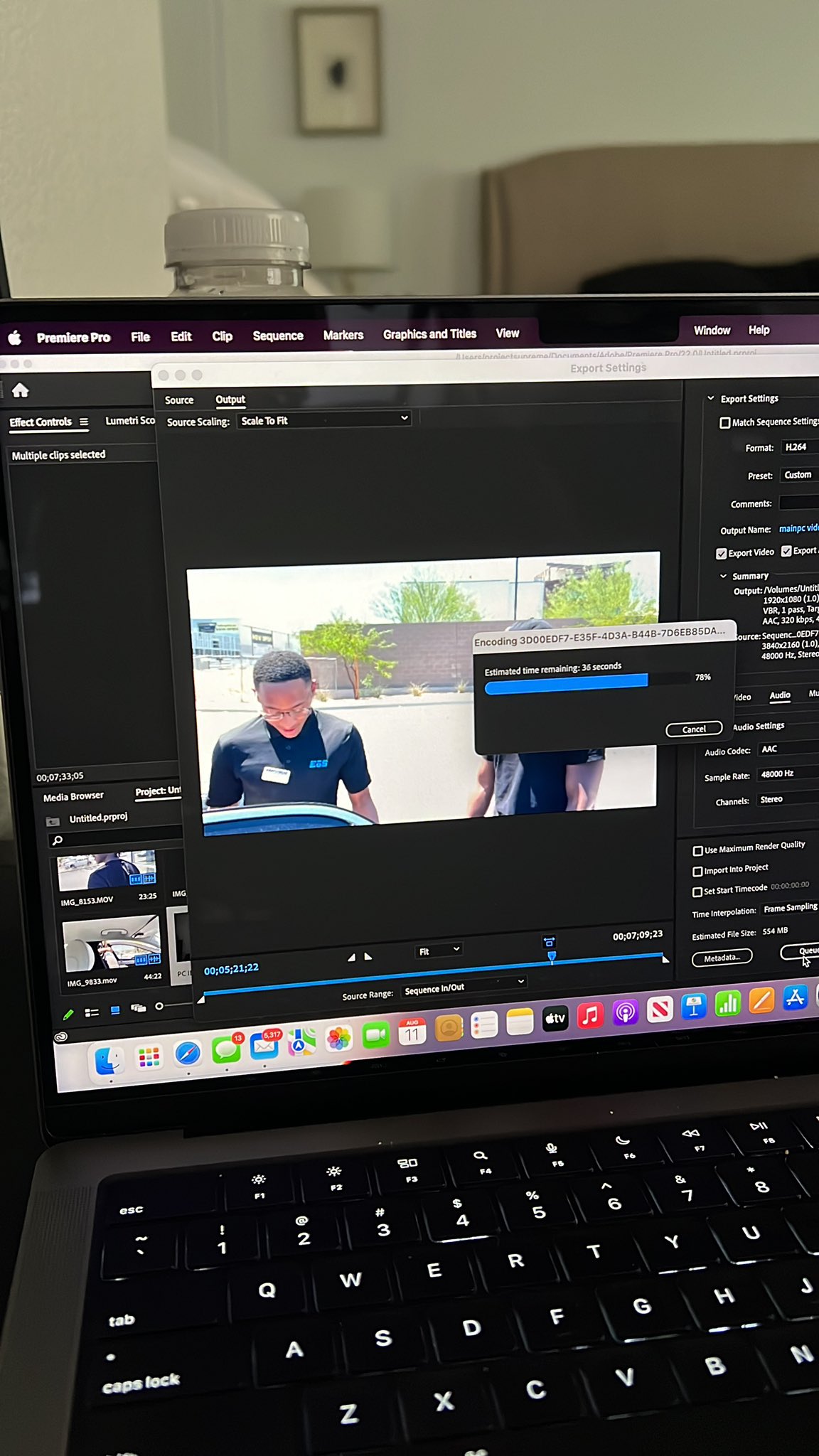Open the Graphics and Titles menu
Screen dimensions: 819x1456
coord(429,334)
